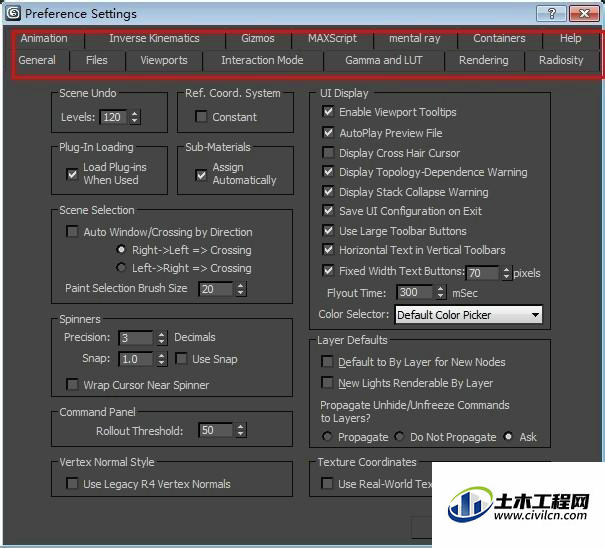The width and height of the screenshot is (605, 548).
Task: Close the Preference Settings dialog
Action: coord(584,14)
